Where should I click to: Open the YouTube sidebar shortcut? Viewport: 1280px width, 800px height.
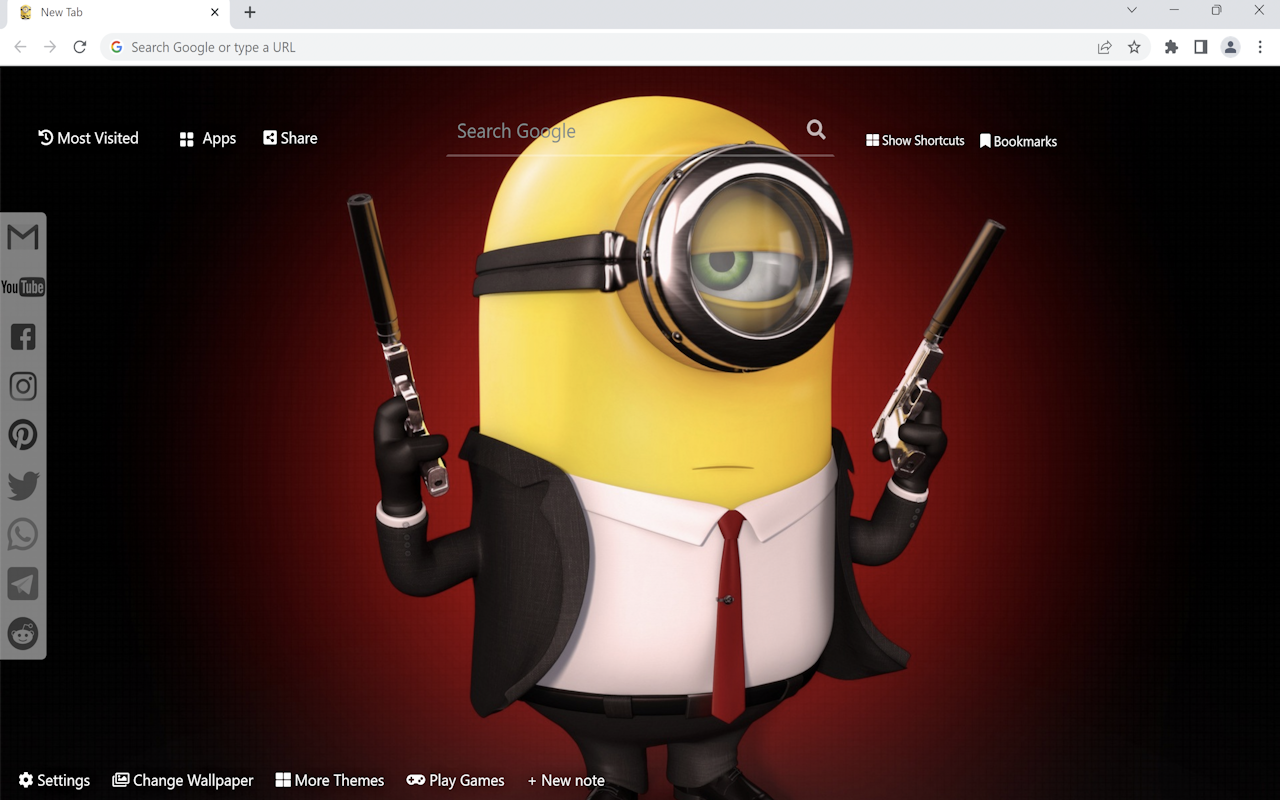(23, 287)
